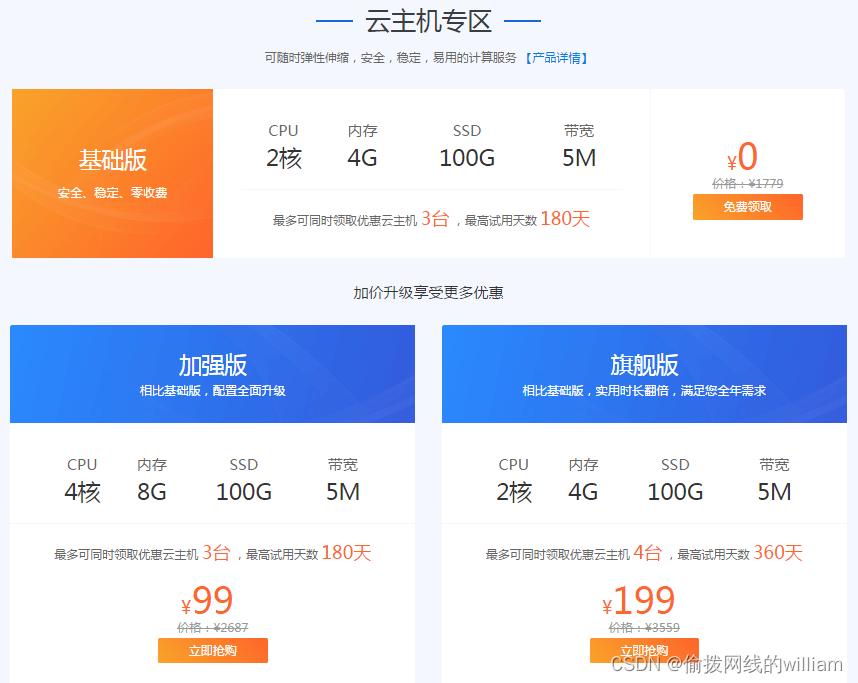Click the 180天 text in 基础版
Screen dimensions: 858x683
(x=565, y=219)
